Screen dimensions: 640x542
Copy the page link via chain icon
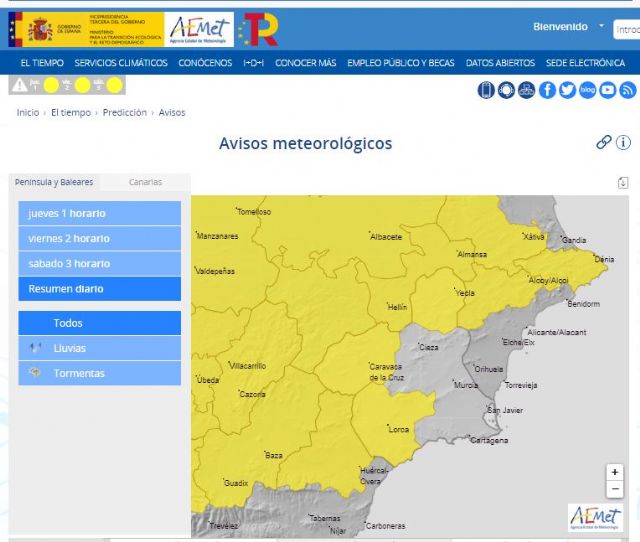(x=604, y=142)
